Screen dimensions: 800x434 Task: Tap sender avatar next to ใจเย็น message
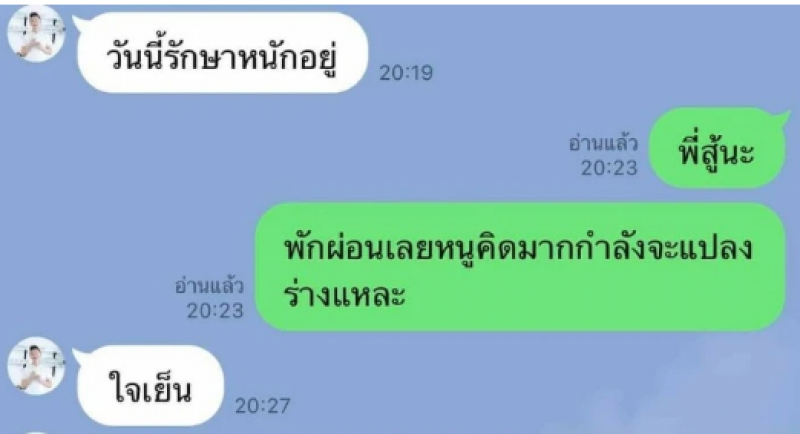click(x=36, y=365)
